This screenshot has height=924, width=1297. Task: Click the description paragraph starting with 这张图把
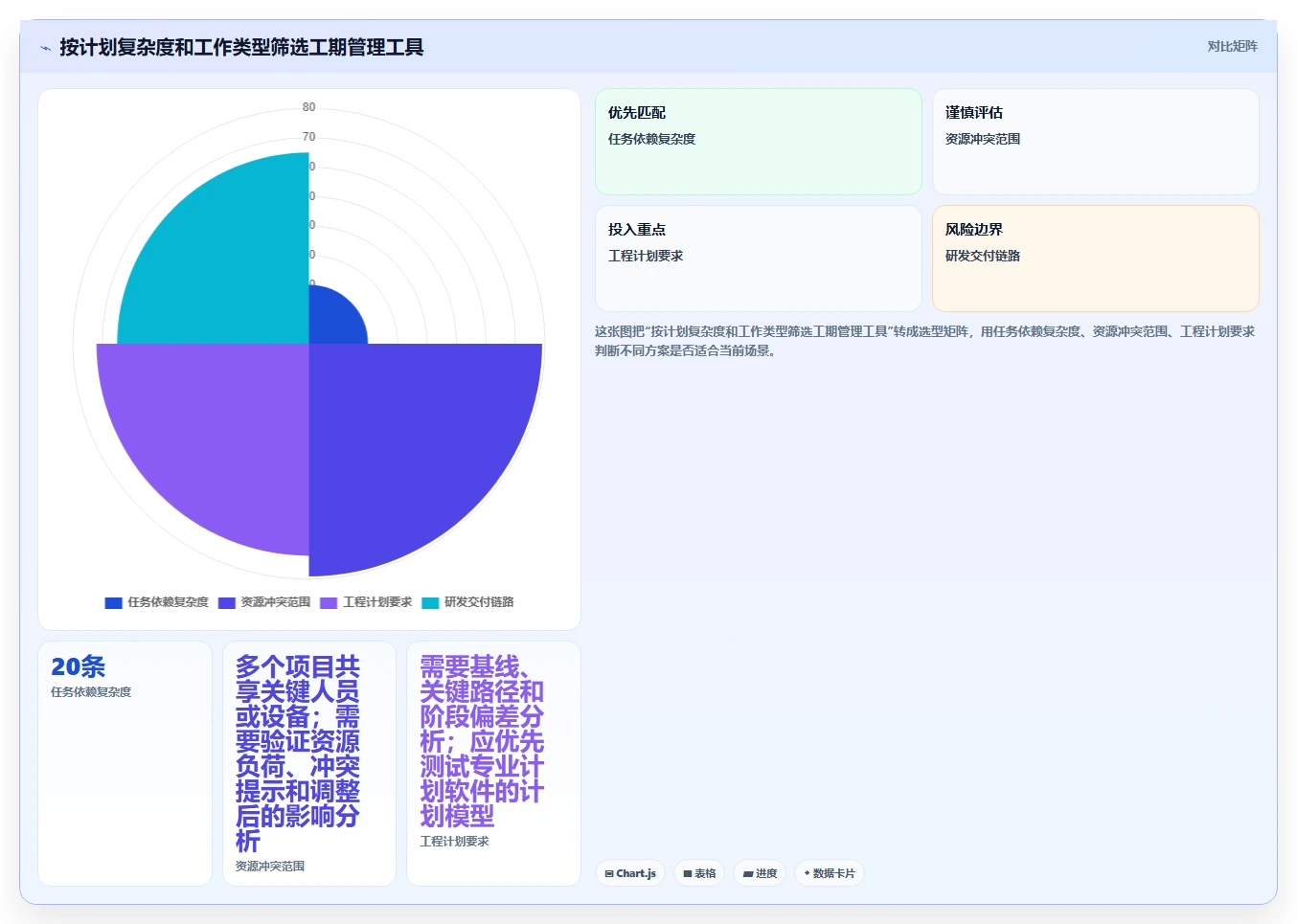pyautogui.click(x=924, y=341)
